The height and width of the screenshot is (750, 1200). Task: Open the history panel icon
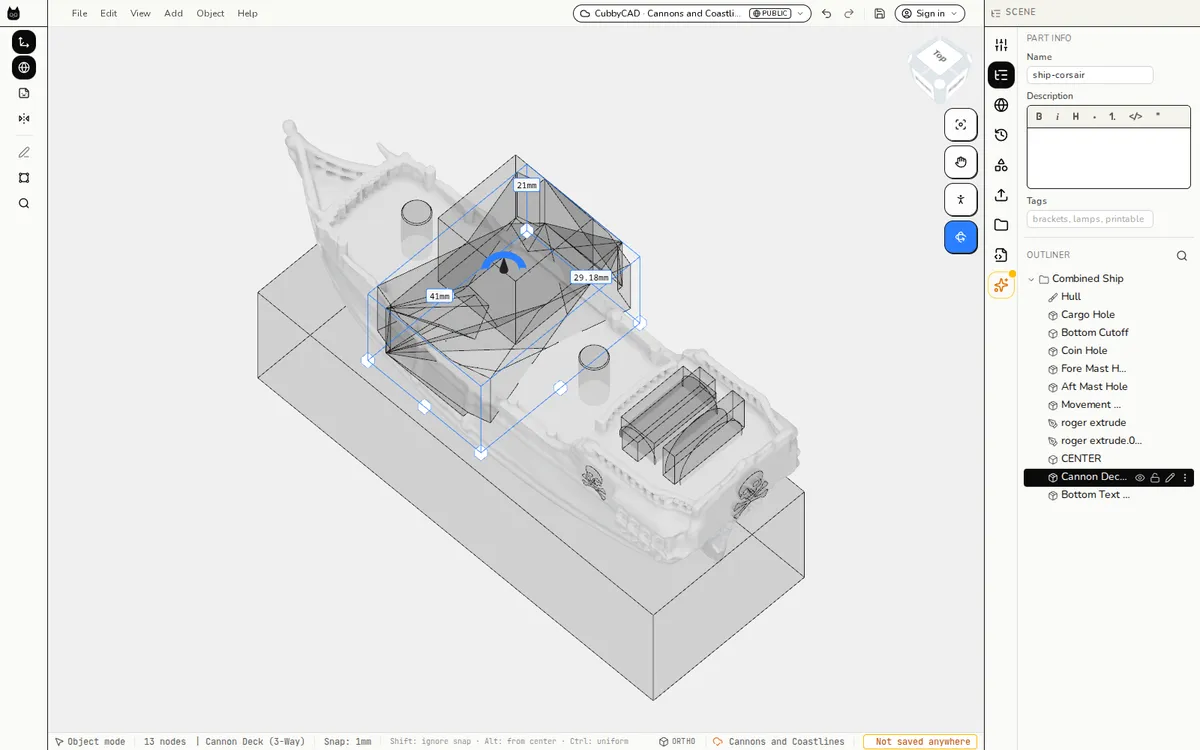pyautogui.click(x=1001, y=135)
